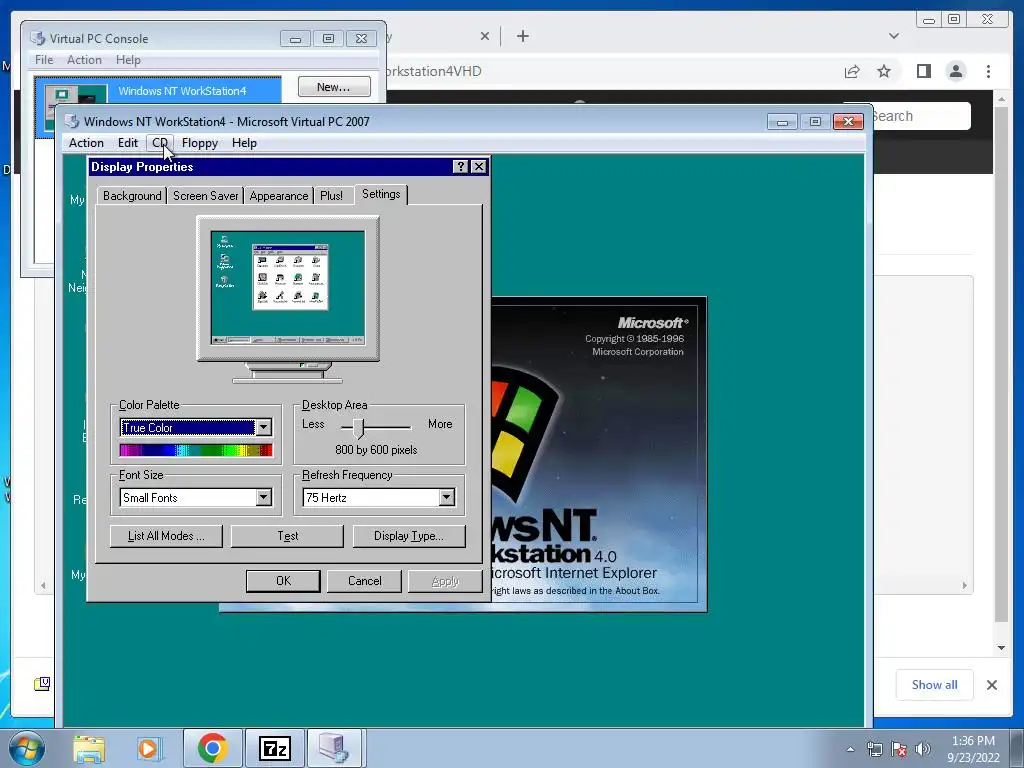Click the Chrome share page icon
The height and width of the screenshot is (768, 1024).
[852, 71]
